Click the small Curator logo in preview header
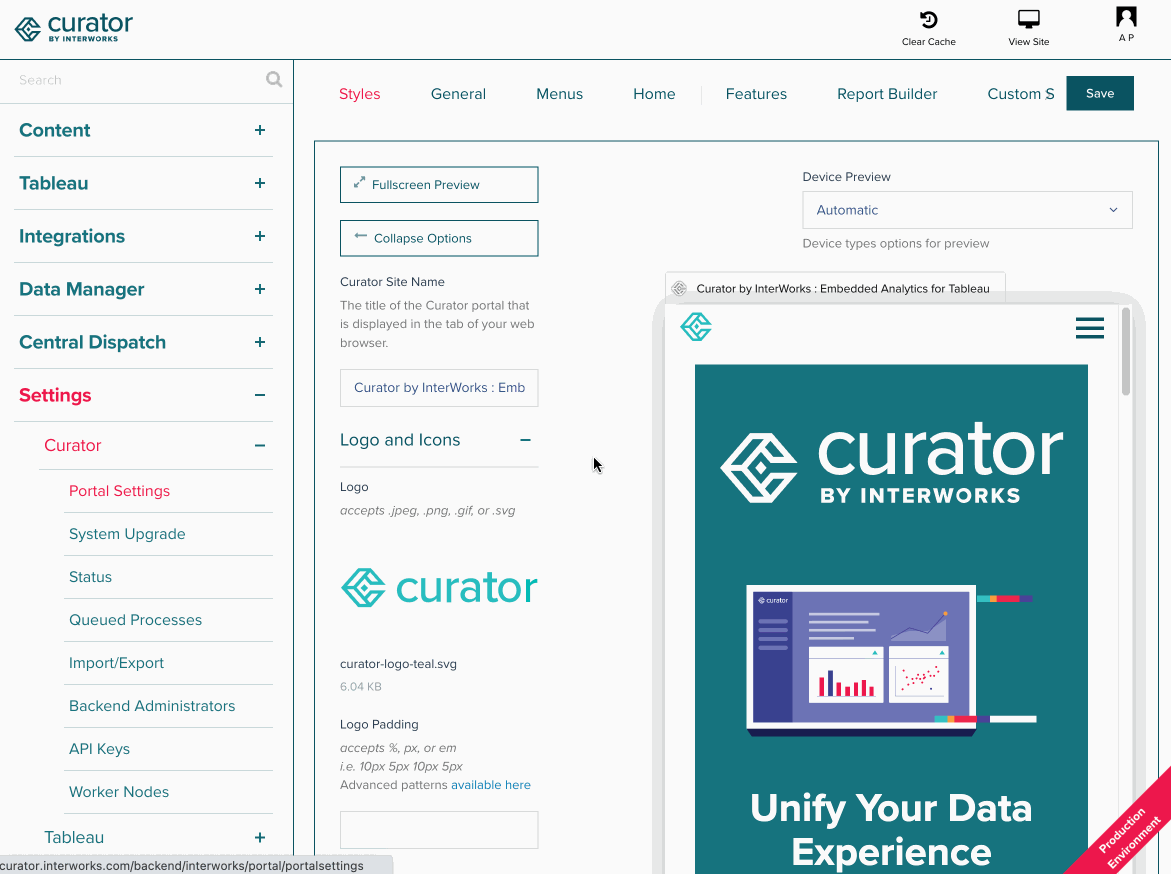This screenshot has width=1171, height=874. click(696, 326)
